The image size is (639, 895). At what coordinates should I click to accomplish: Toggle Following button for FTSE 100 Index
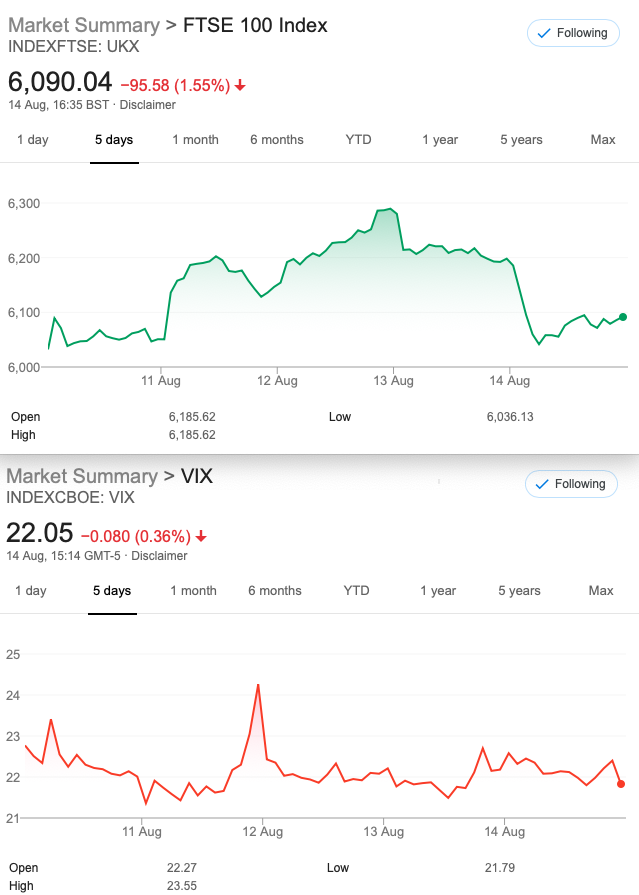(x=573, y=33)
